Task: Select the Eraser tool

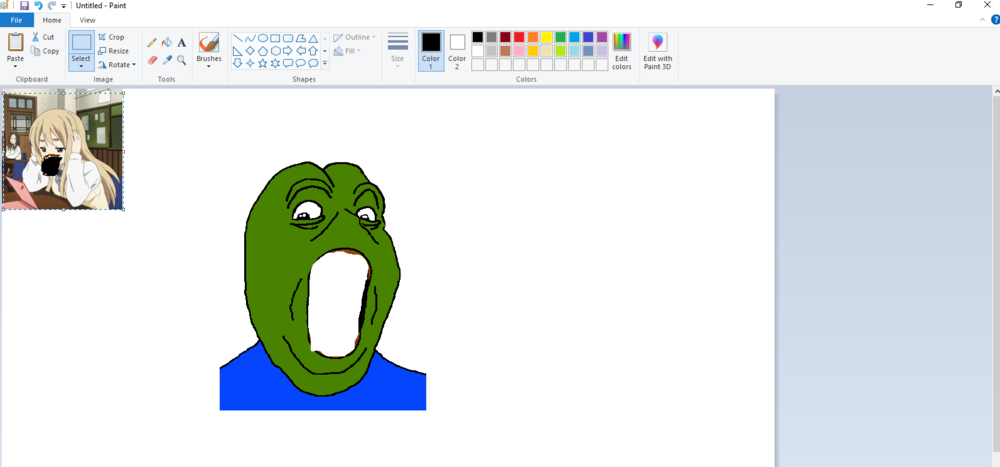Action: 152,60
